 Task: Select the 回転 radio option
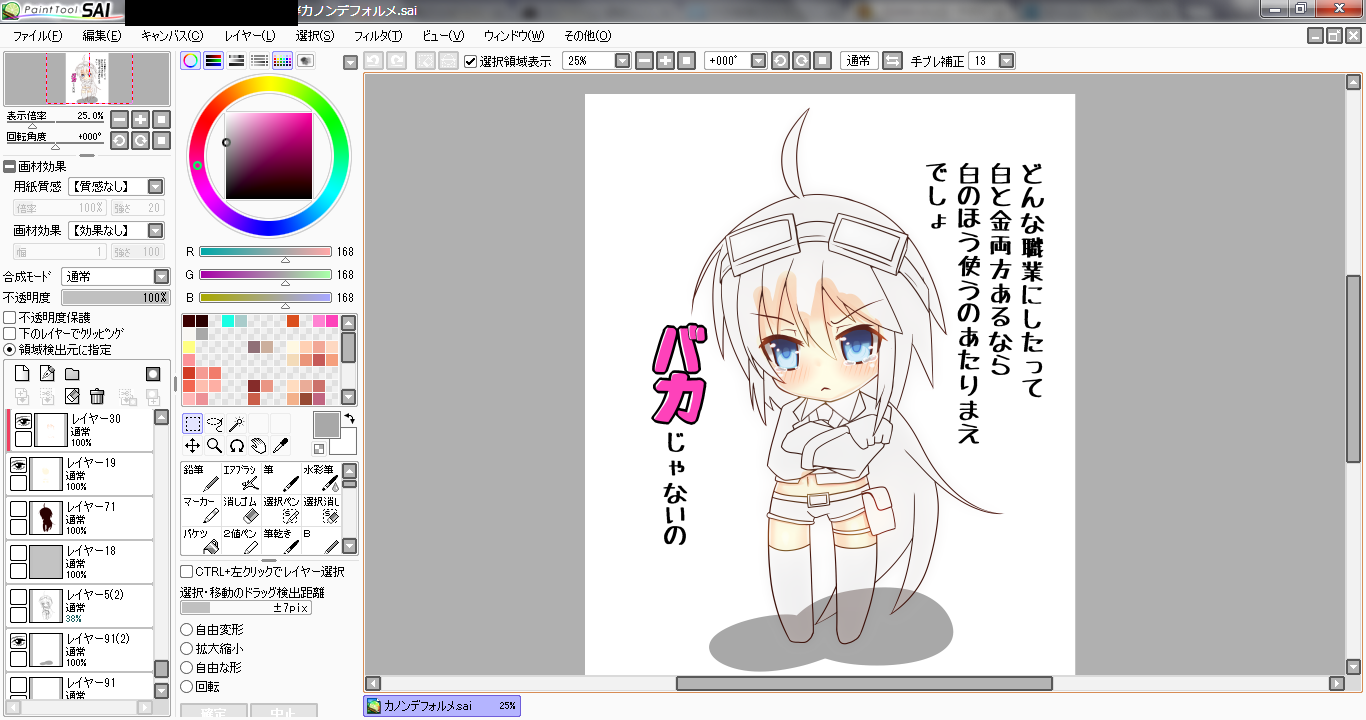click(187, 687)
